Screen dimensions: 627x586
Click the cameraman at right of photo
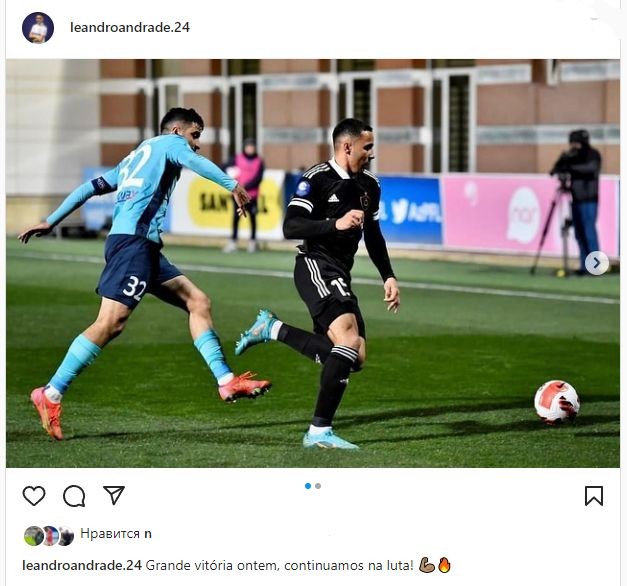click(576, 202)
